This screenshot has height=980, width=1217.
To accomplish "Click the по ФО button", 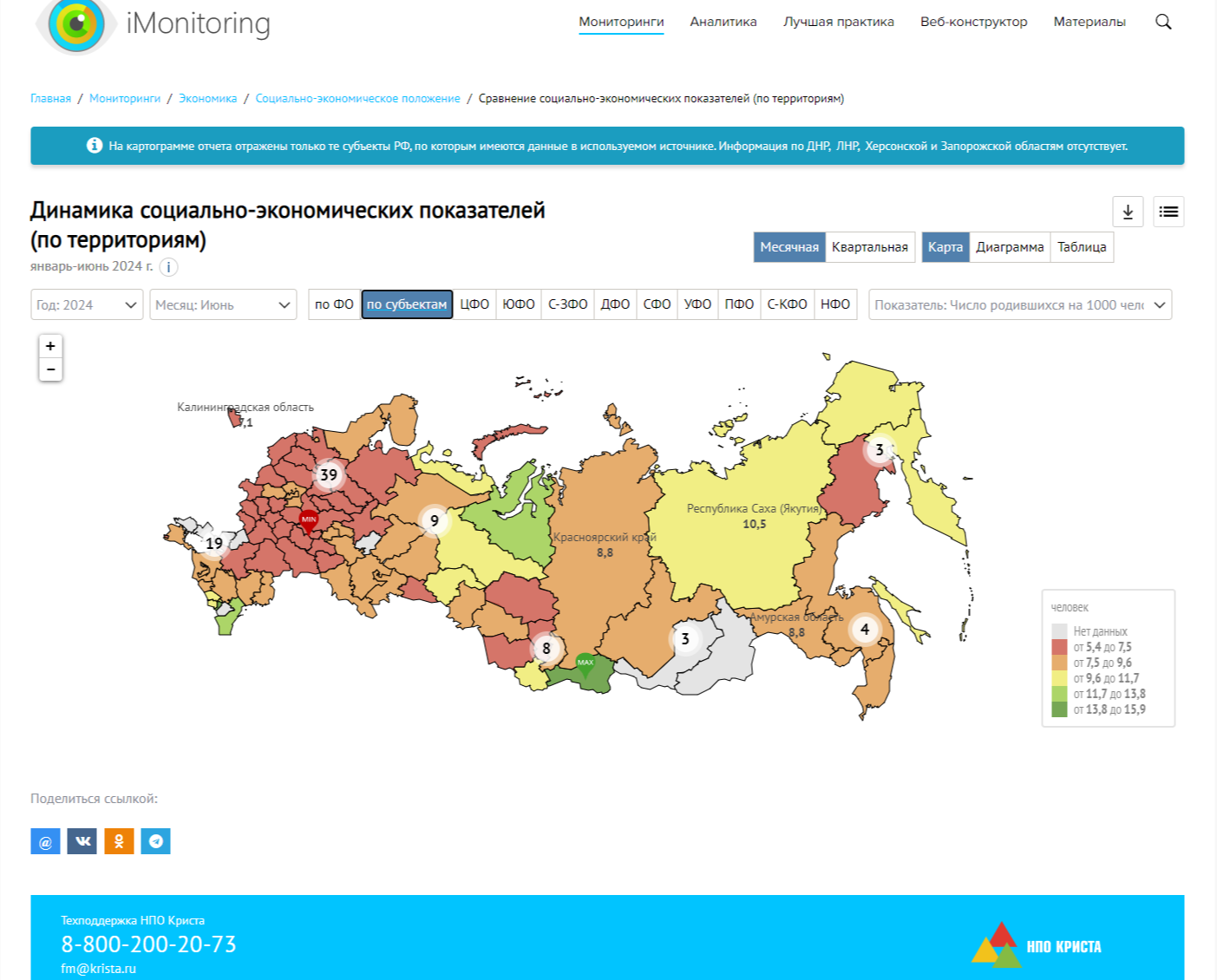I will tap(334, 304).
